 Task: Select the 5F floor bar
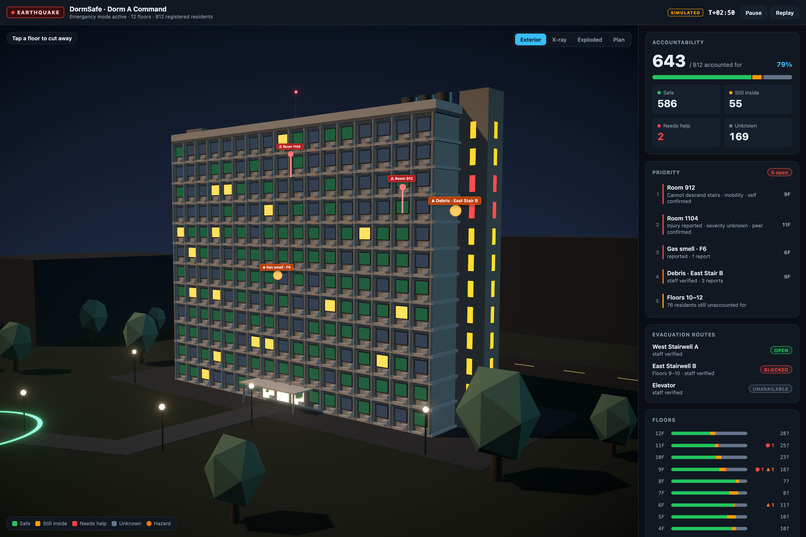click(709, 517)
